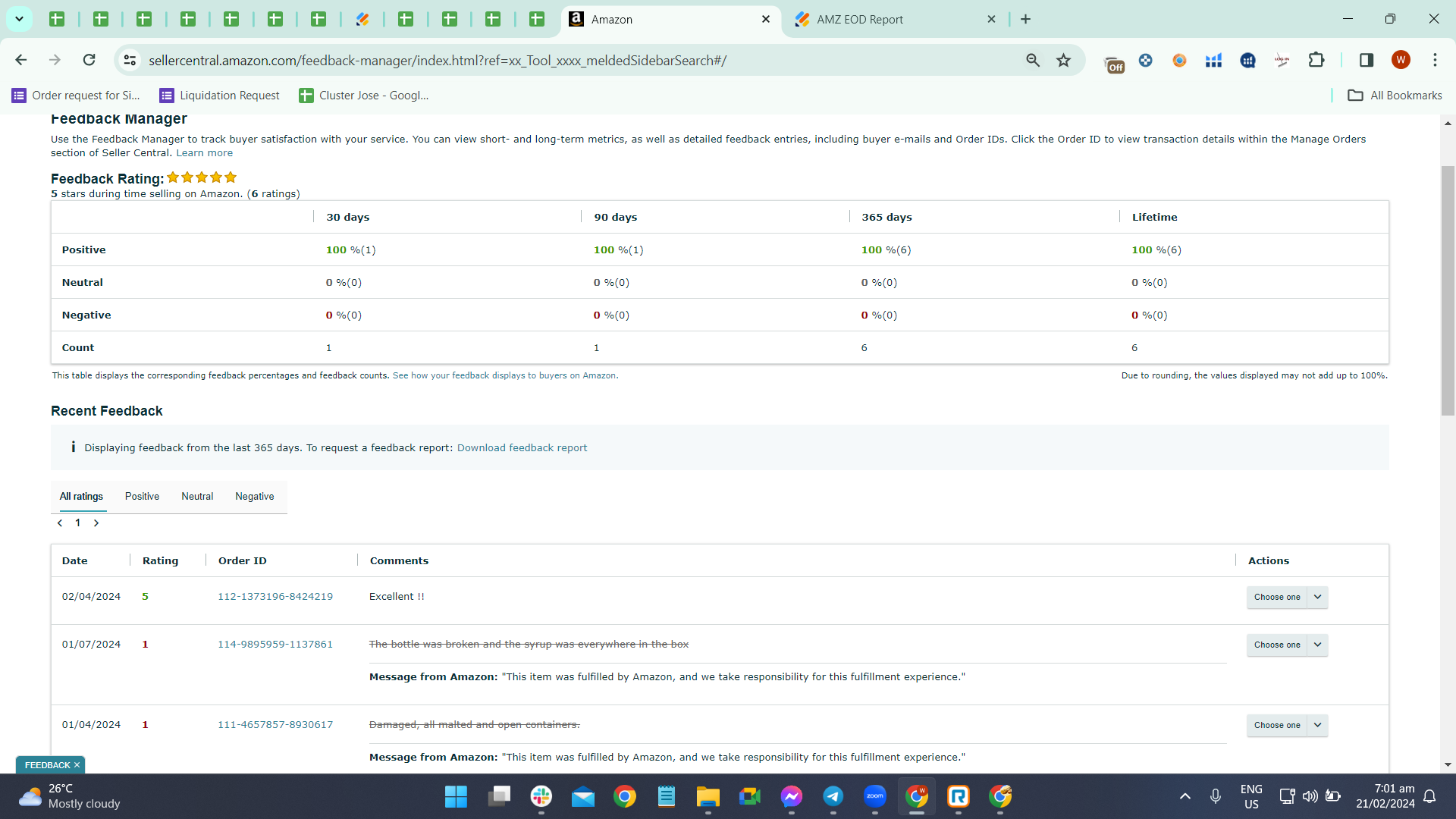Go to next feedback page arrow

96,523
